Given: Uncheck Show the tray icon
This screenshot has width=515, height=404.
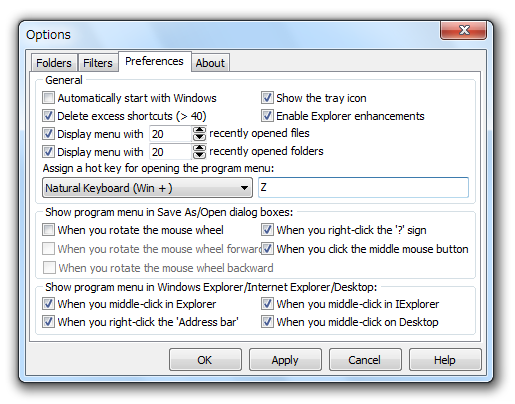Looking at the screenshot, I should coord(267,98).
